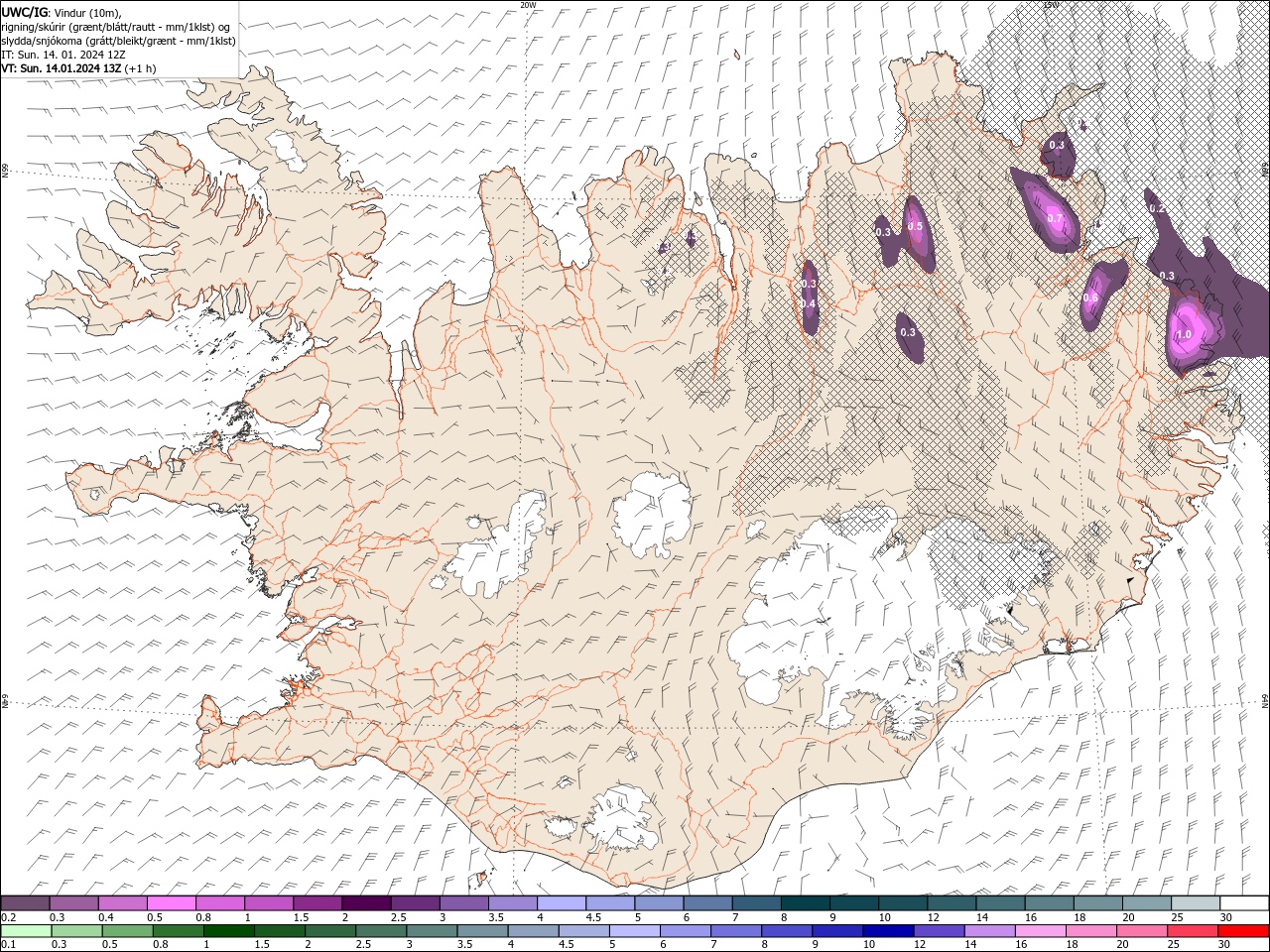Screen dimensions: 1270x952
Task: Click the UWC/IG title text
Action: (23, 12)
